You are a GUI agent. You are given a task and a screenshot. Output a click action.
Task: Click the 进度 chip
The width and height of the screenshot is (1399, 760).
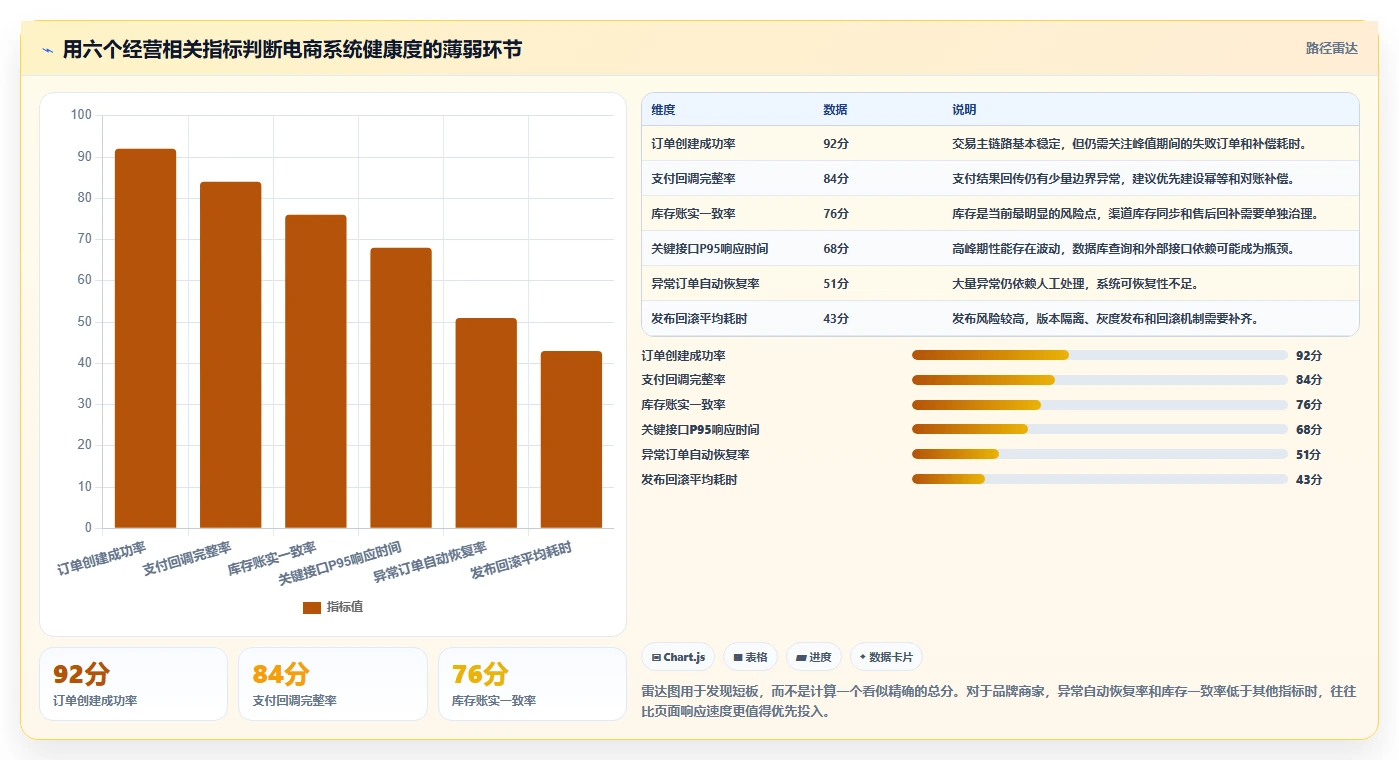point(814,657)
